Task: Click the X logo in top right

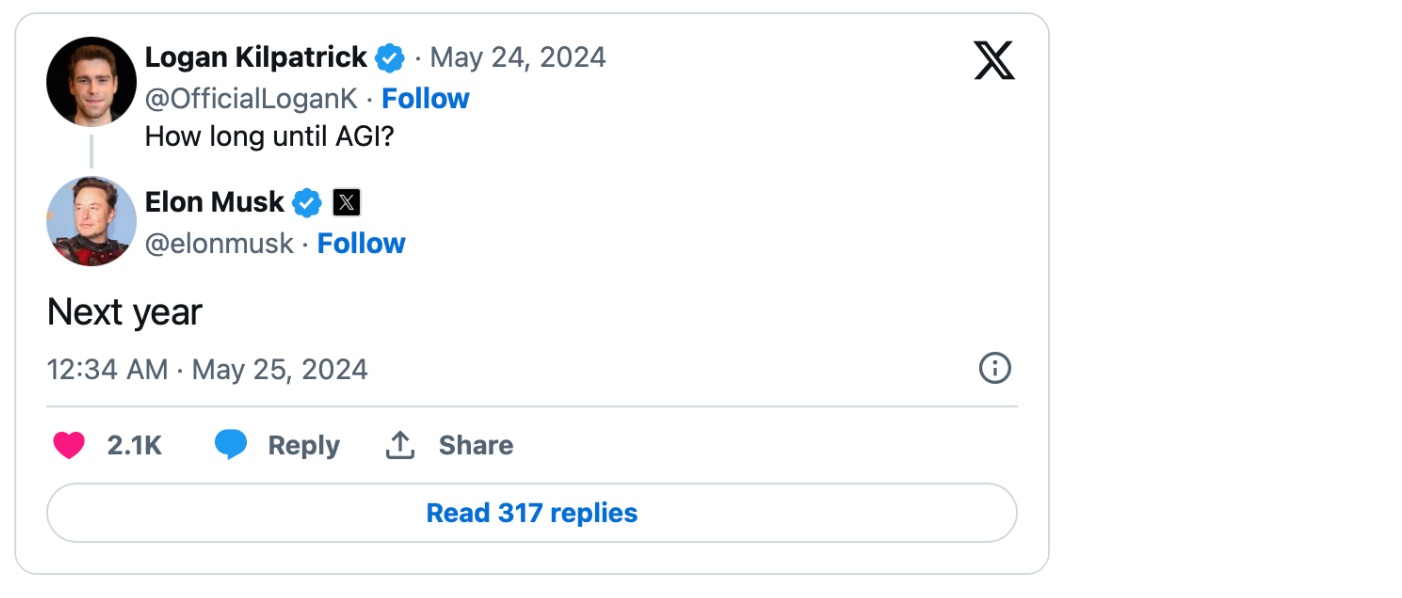Action: 993,60
